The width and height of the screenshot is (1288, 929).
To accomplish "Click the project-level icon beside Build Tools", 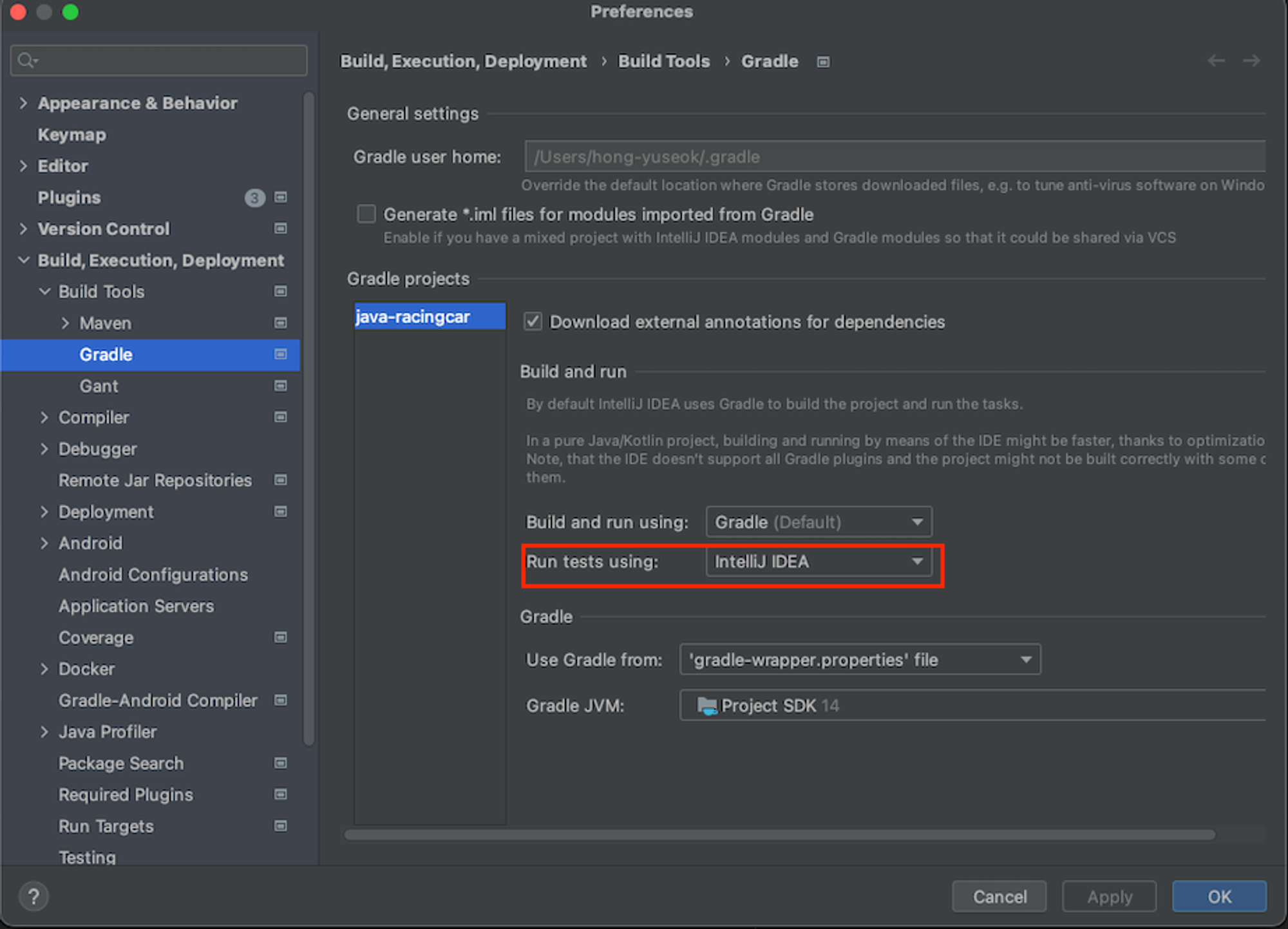I will [x=281, y=291].
